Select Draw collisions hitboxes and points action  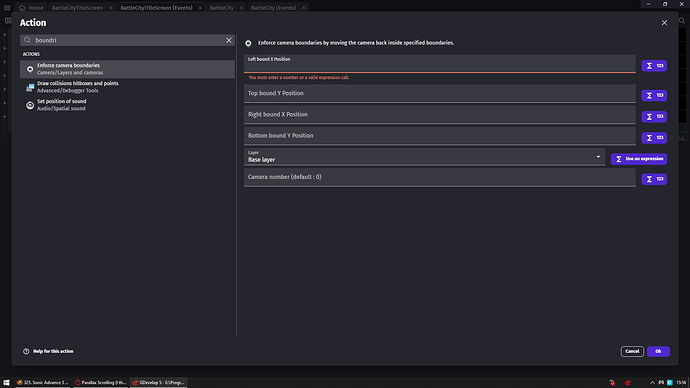[x=127, y=87]
